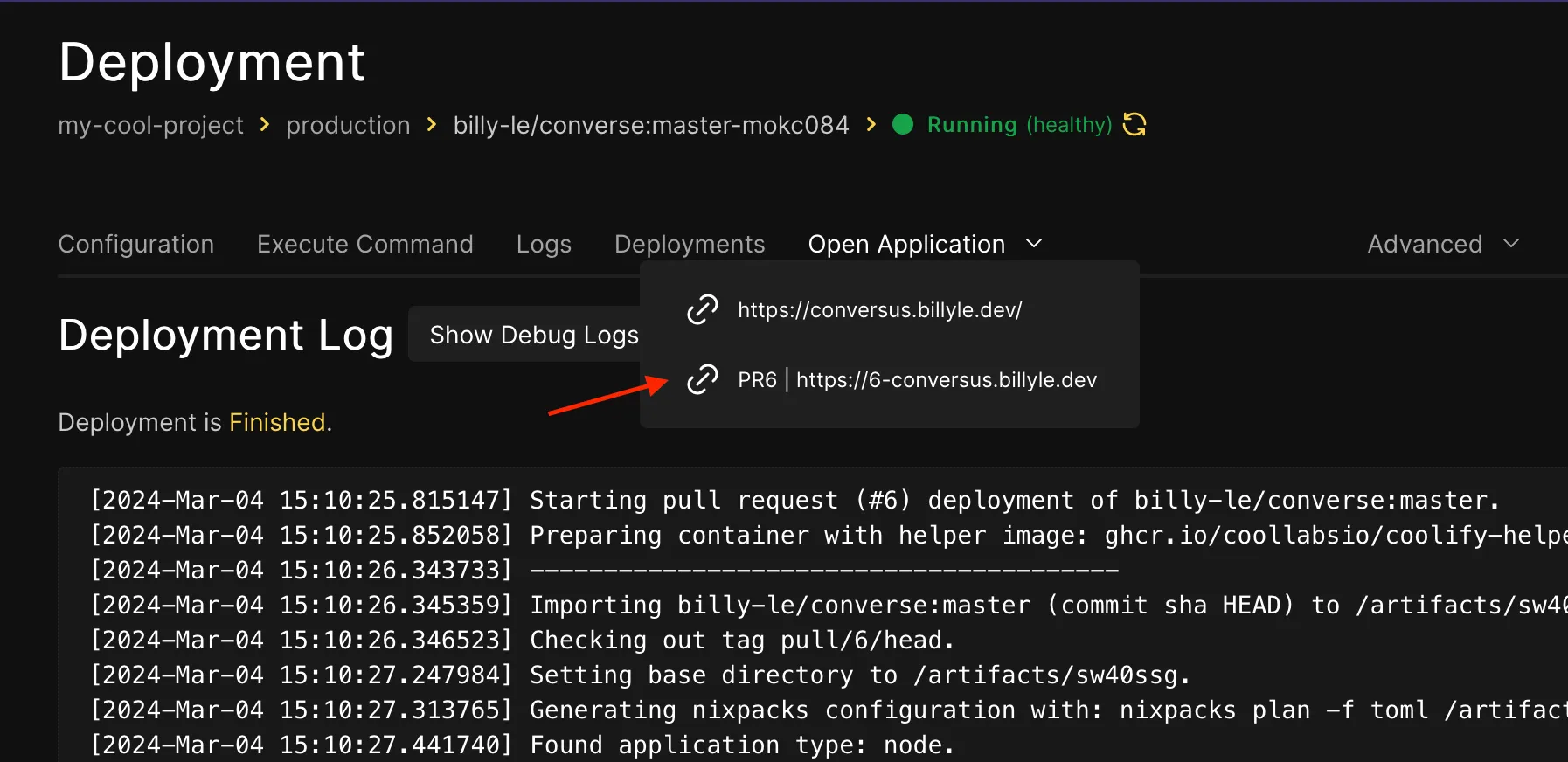Open https://conversus.billyle.dev/ link
Screen dimensions: 1568x762
click(879, 310)
